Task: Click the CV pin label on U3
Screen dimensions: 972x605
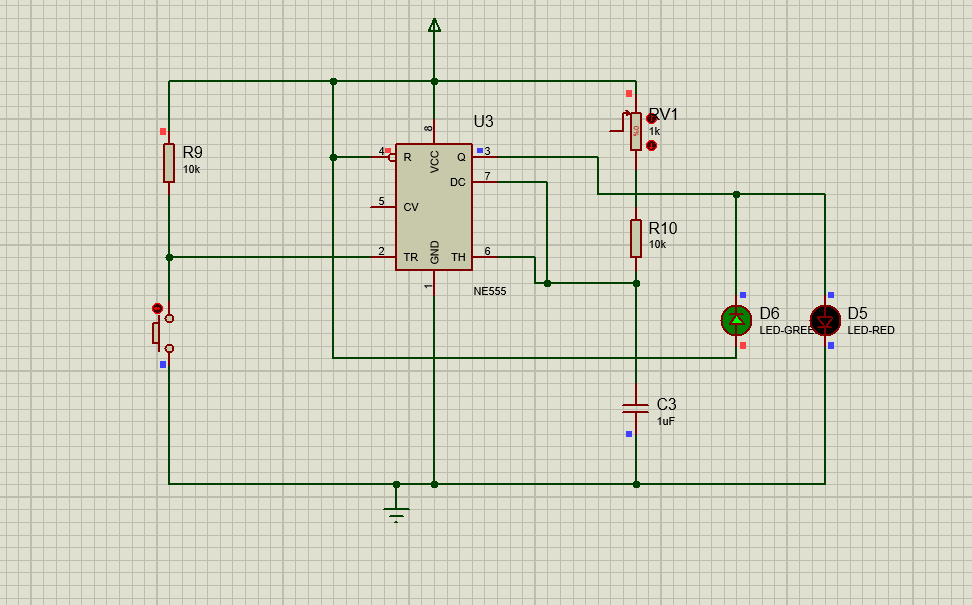Action: (411, 207)
